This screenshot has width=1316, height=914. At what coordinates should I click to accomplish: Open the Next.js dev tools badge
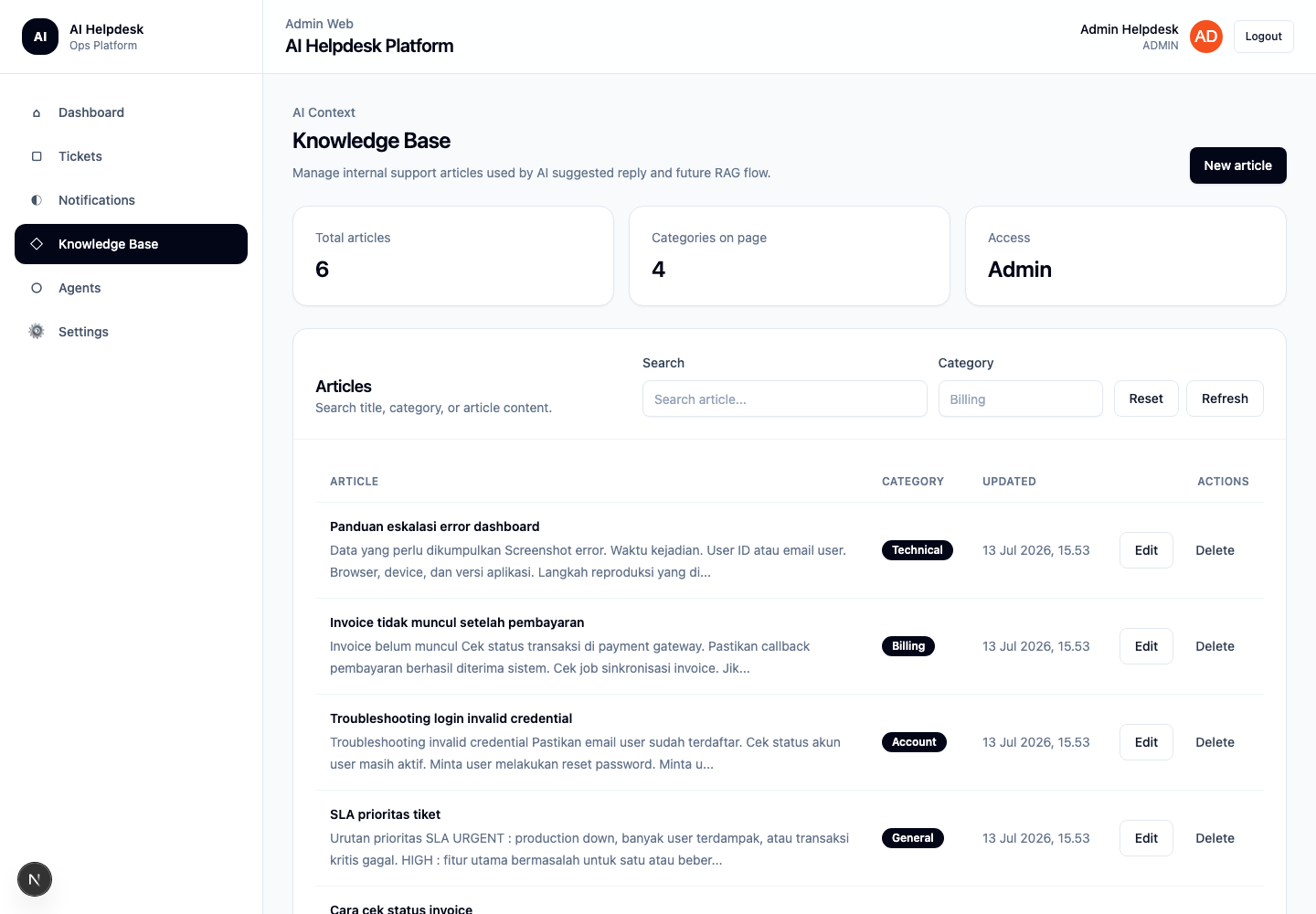(35, 879)
